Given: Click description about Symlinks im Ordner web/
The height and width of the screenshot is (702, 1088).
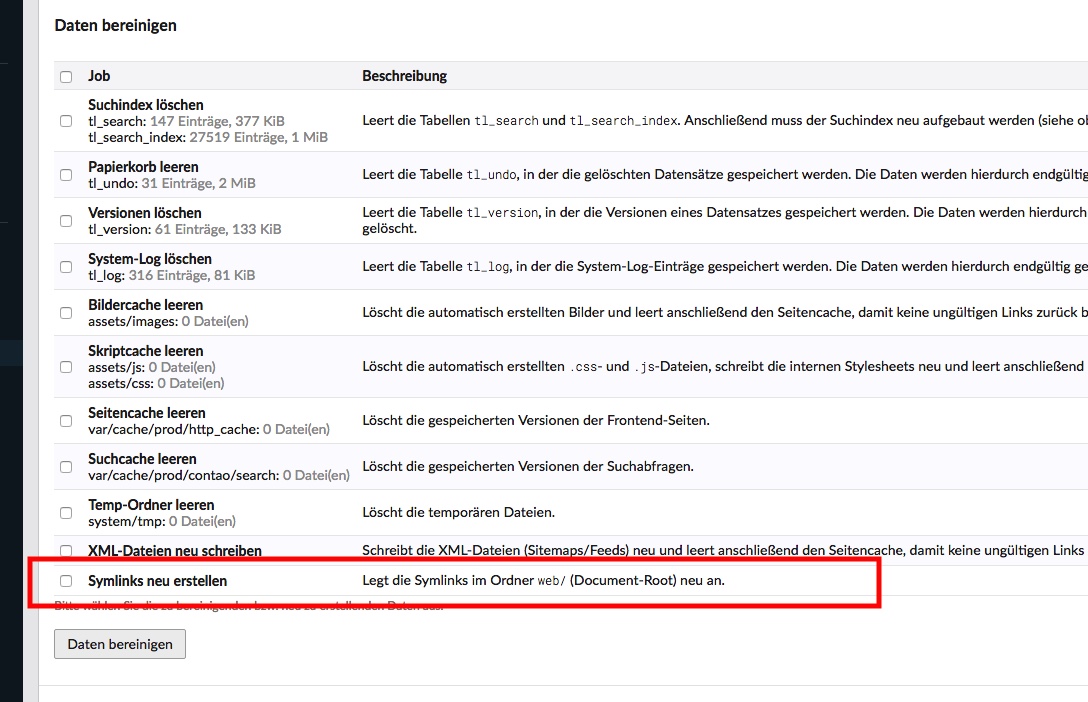Looking at the screenshot, I should point(543,580).
